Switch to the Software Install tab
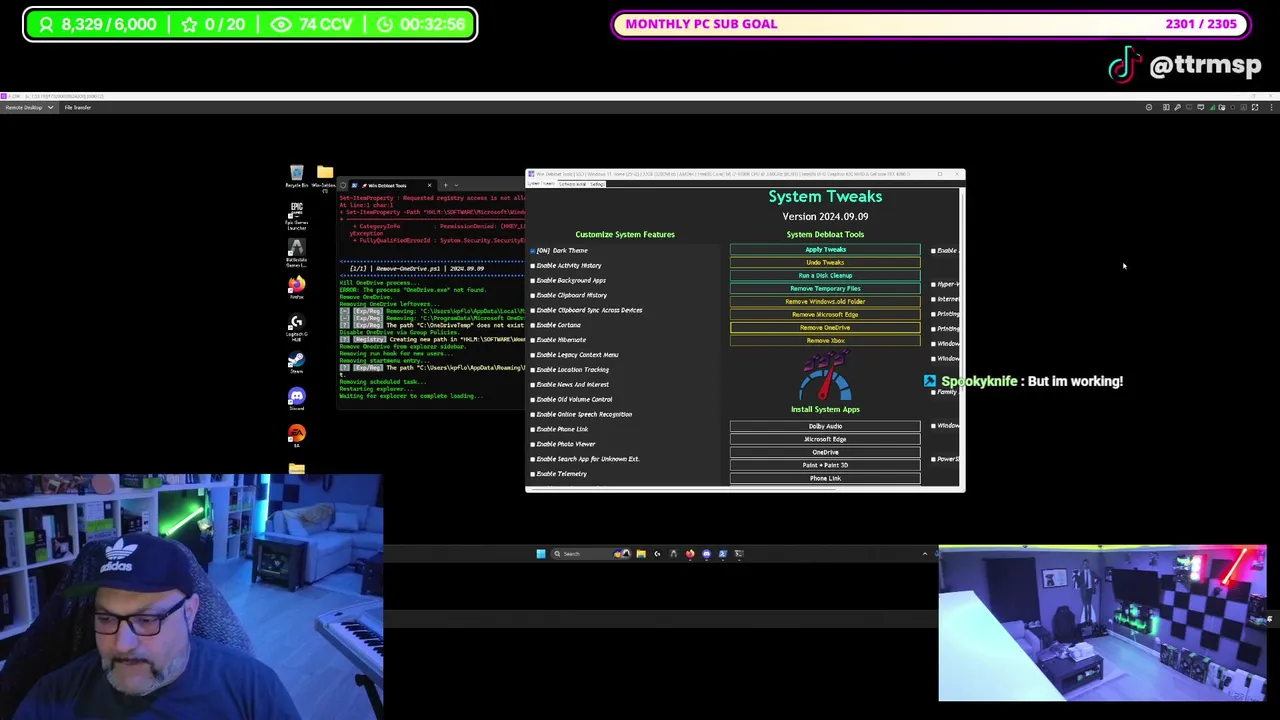The width and height of the screenshot is (1280, 720). 571,184
